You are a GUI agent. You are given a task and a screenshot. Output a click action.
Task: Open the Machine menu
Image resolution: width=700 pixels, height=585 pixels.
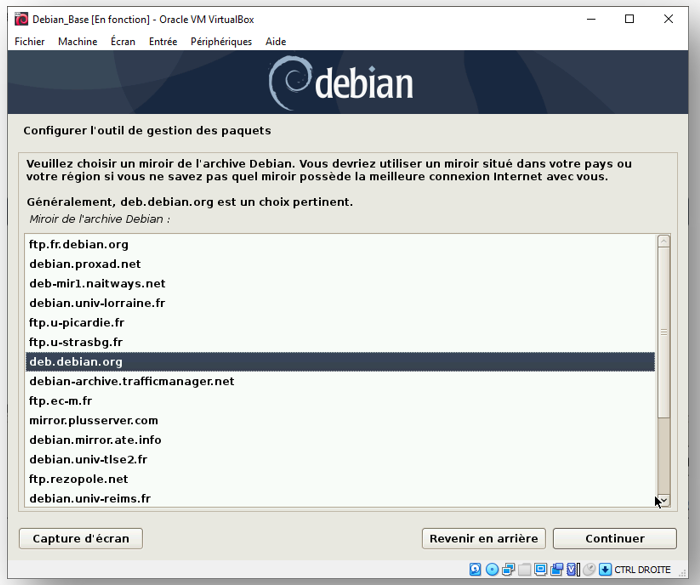(78, 42)
